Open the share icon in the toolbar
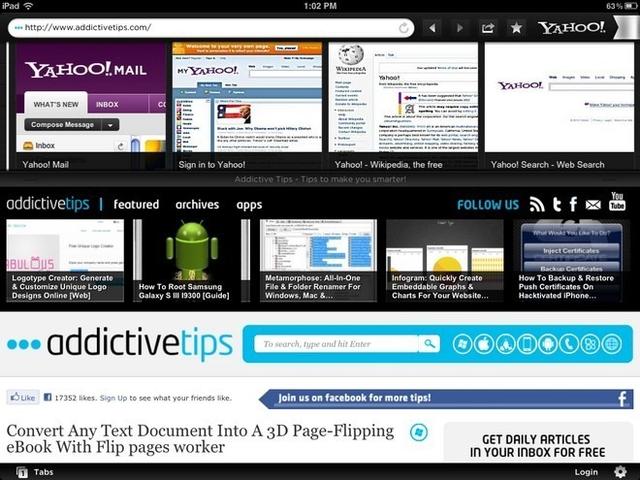This screenshot has height=480, width=640. click(x=488, y=28)
